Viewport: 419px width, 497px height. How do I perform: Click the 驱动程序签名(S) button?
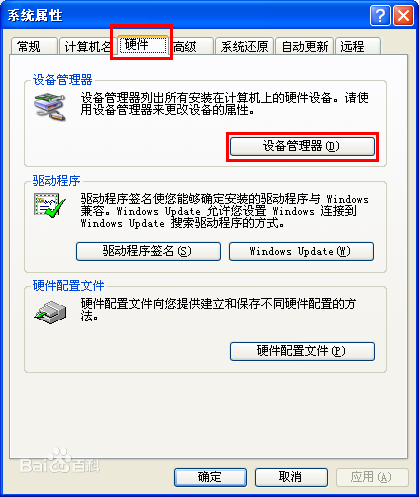tap(148, 251)
